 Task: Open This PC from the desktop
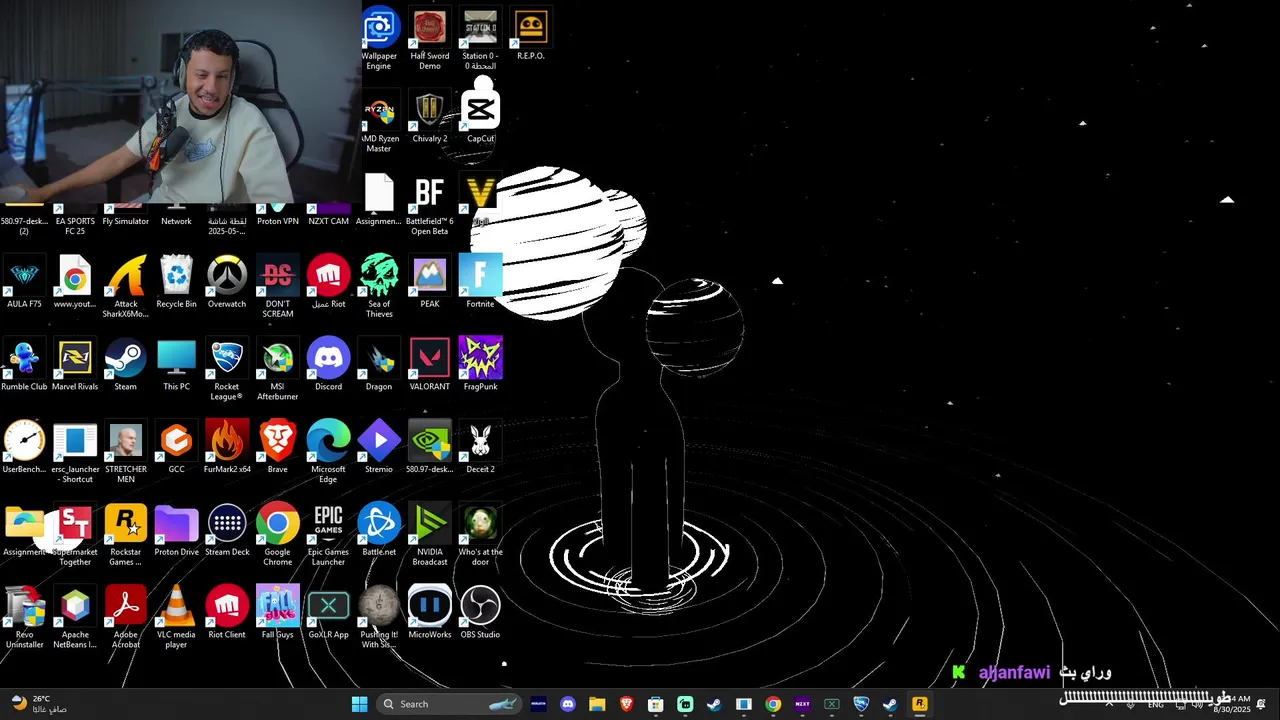coord(176,365)
